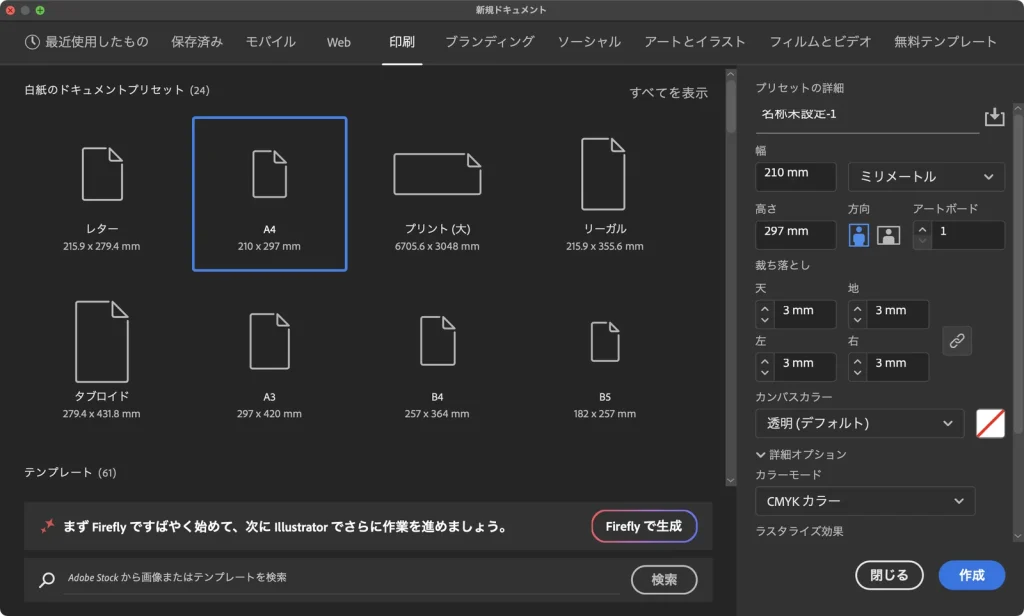Screen dimensions: 1024x616
Task: Click the Firefly sparkle icon
Action: coord(47,526)
